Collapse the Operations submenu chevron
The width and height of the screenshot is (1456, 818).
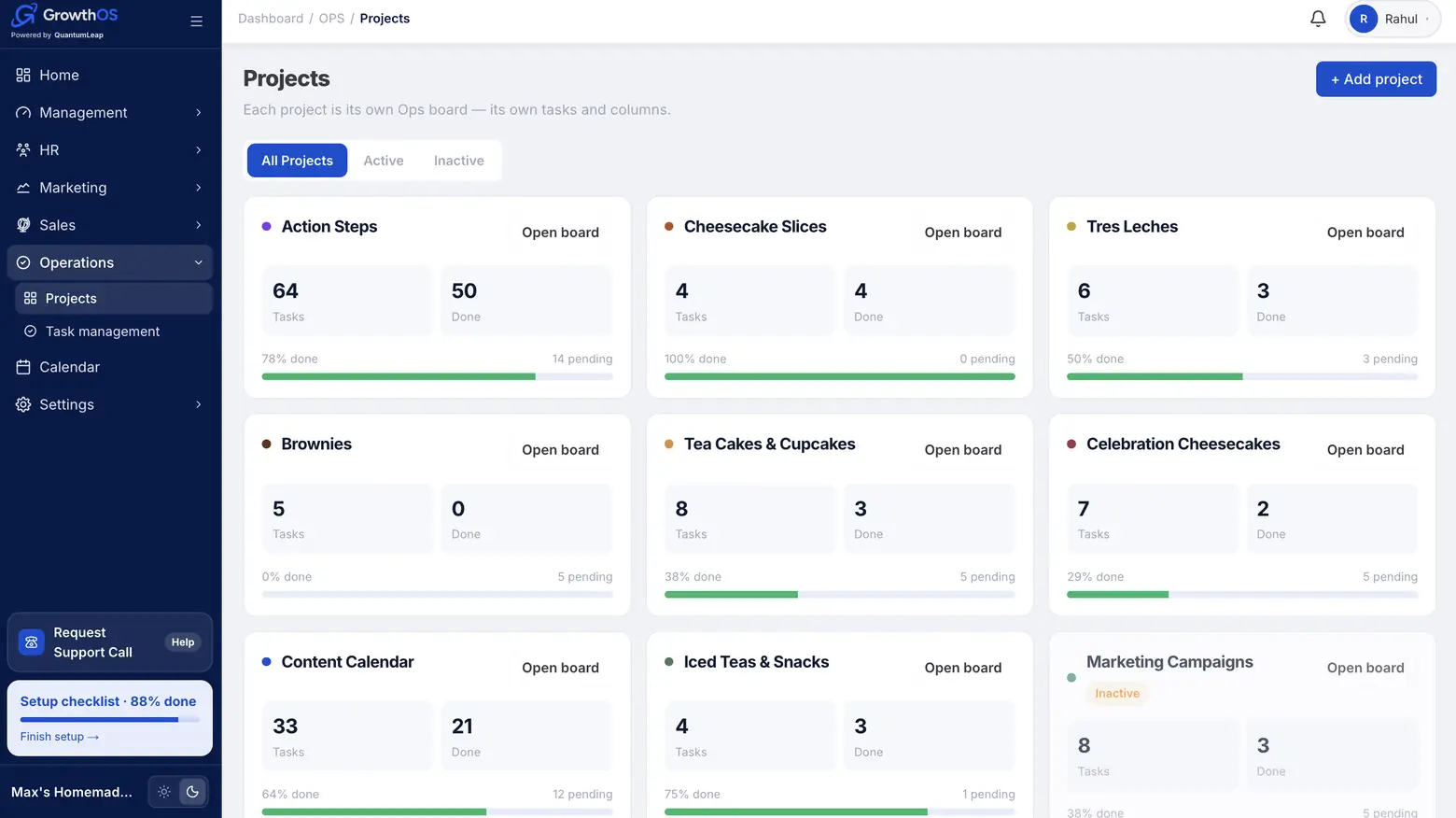coord(198,262)
